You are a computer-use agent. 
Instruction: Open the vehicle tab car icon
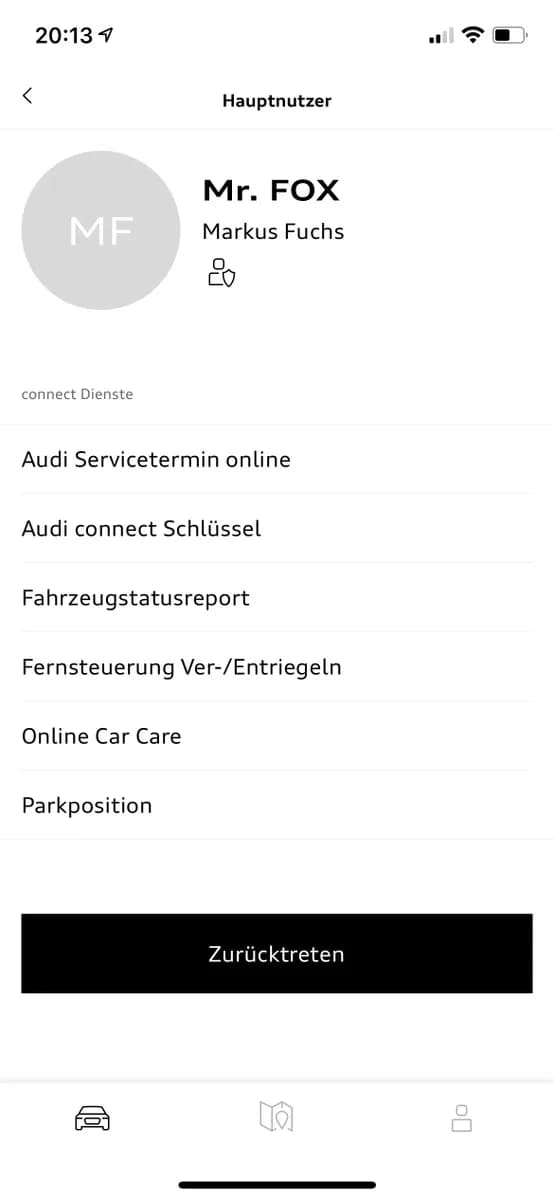pyautogui.click(x=92, y=1118)
